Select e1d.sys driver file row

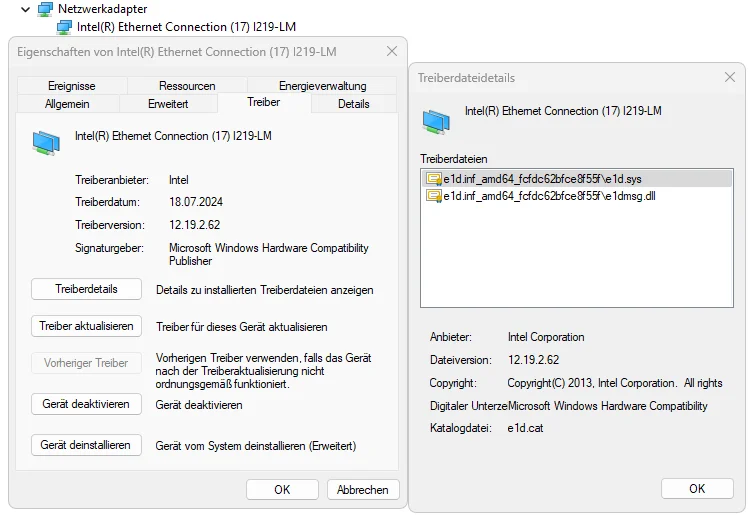[577, 179]
